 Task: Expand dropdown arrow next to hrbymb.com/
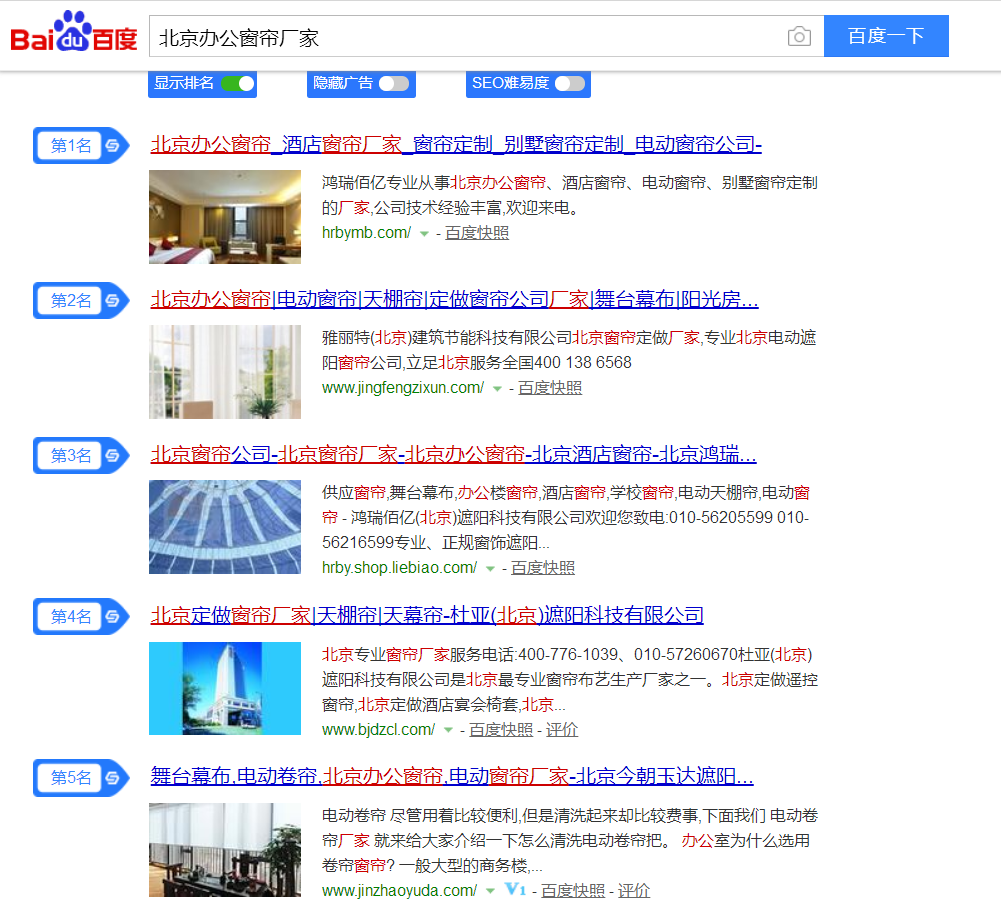[x=424, y=234]
